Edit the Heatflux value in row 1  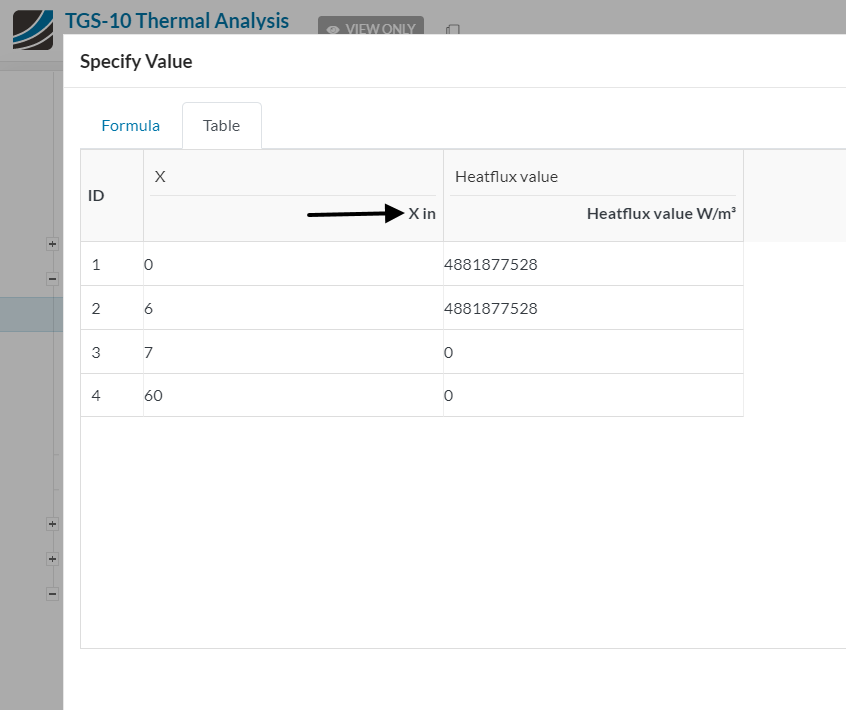tap(592, 265)
